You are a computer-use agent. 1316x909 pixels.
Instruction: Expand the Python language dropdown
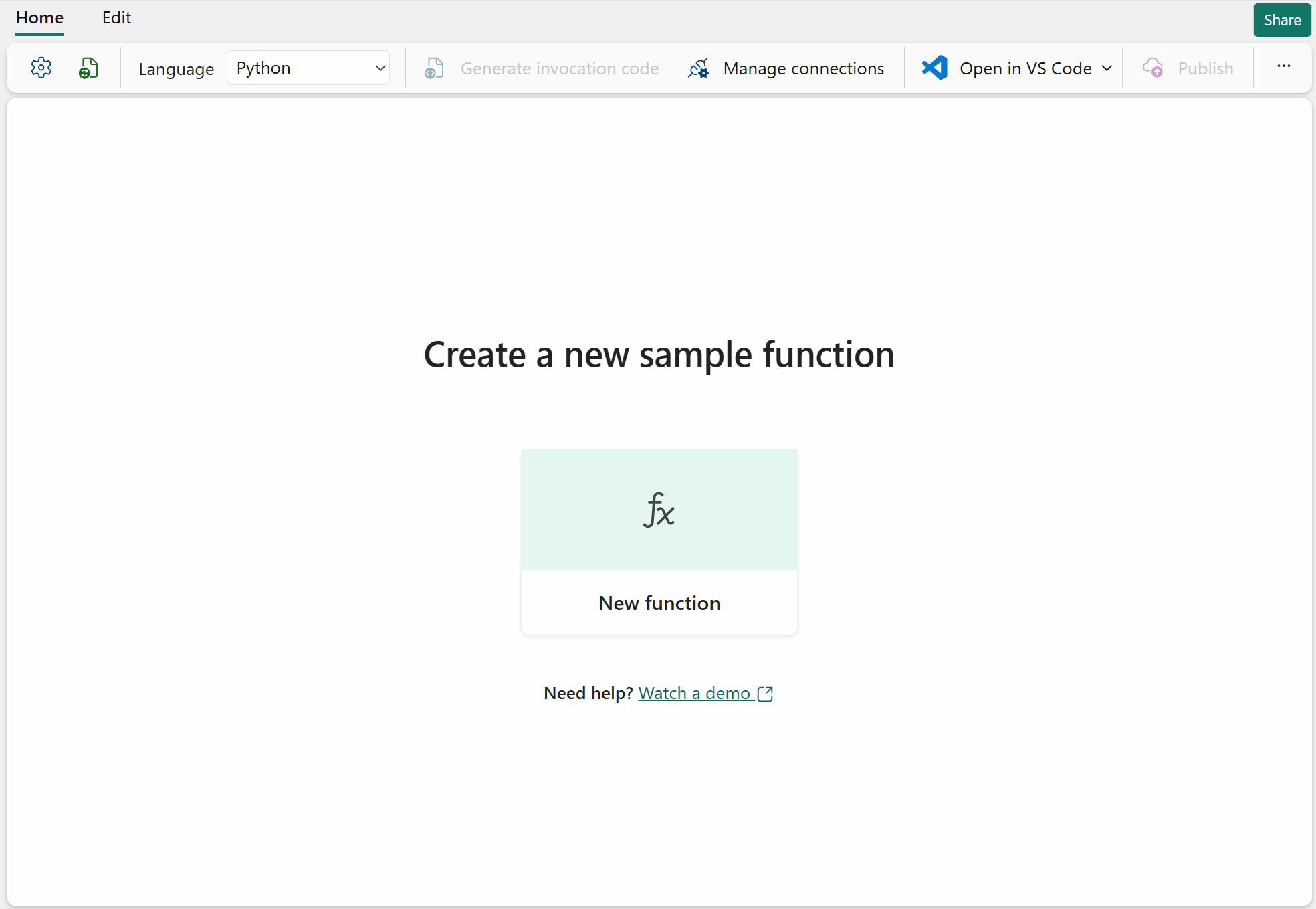[308, 68]
